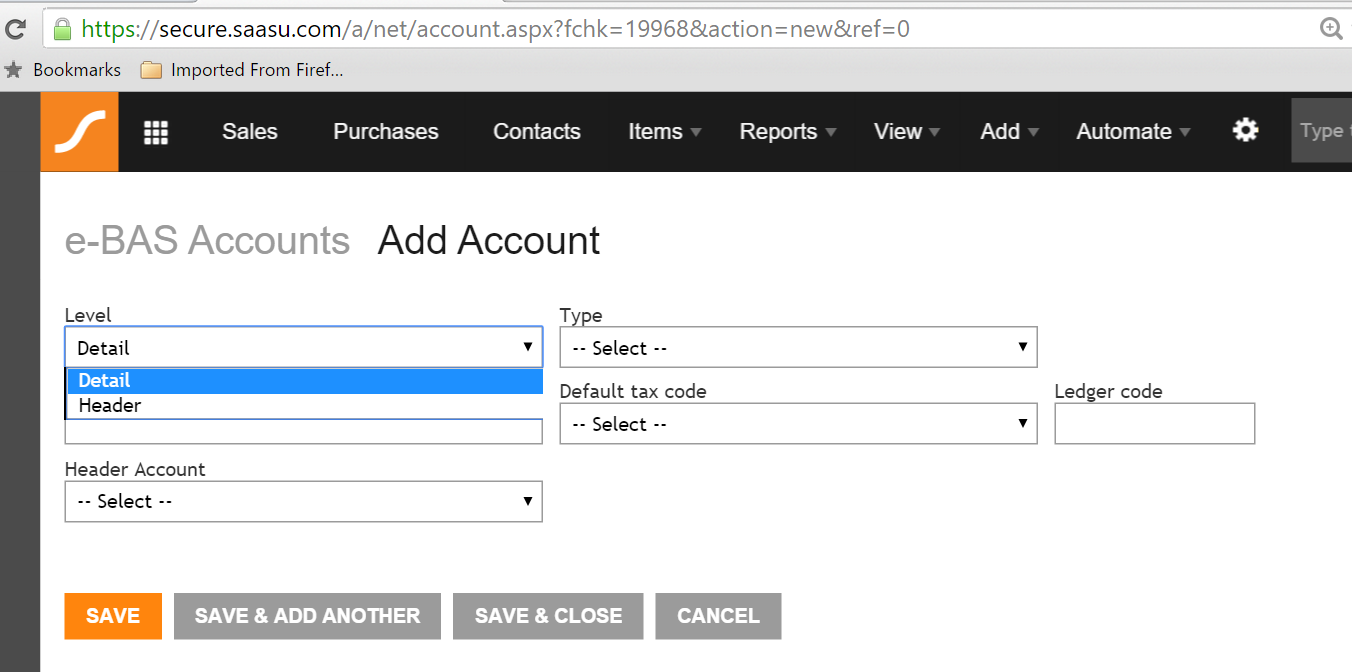The width and height of the screenshot is (1352, 672).
Task: Click the Add Account page heading
Action: pos(489,241)
